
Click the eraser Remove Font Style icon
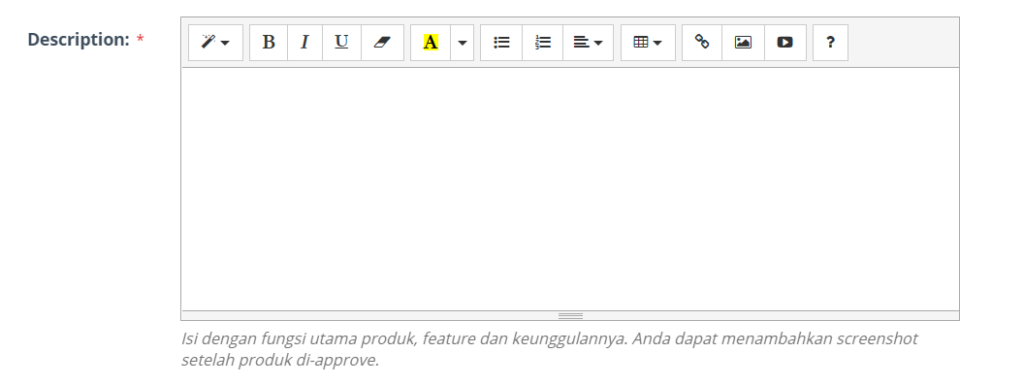pos(382,42)
